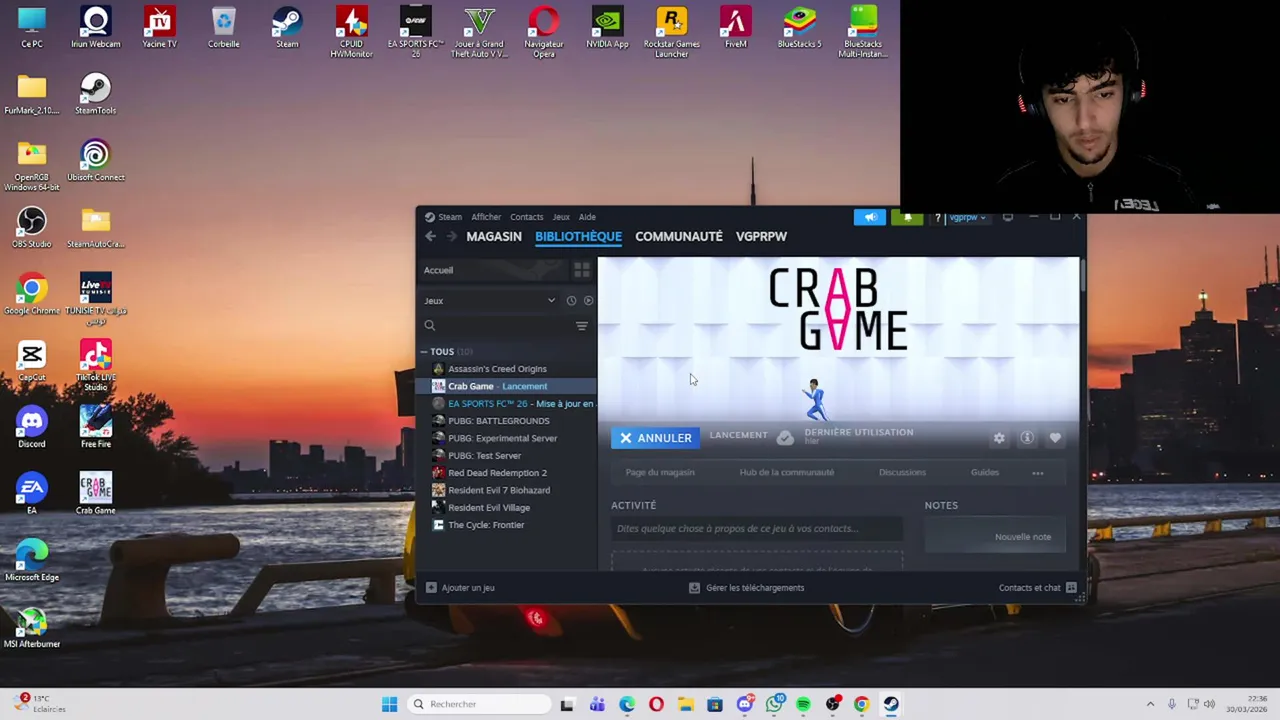Switch to the BIBLIOTHÈQUE tab

(x=578, y=237)
